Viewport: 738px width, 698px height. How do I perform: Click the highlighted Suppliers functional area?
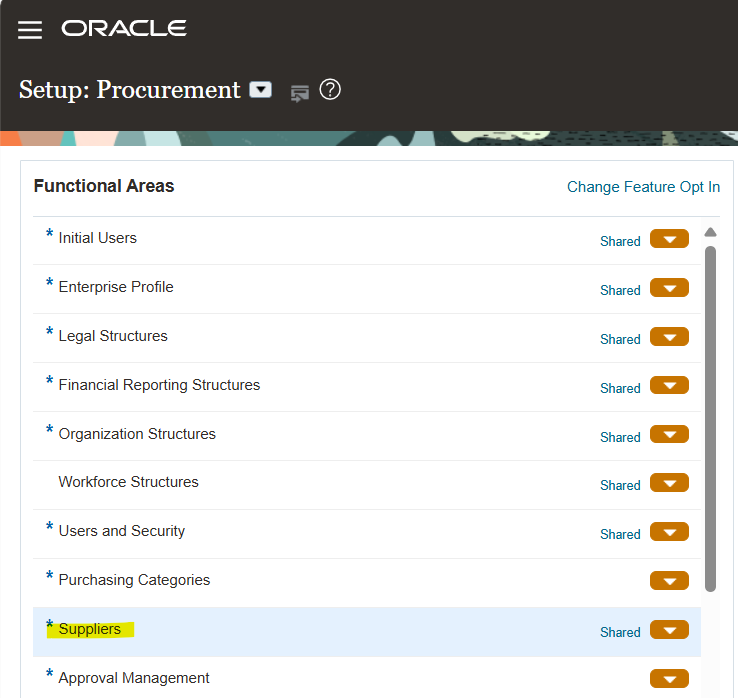pos(90,629)
